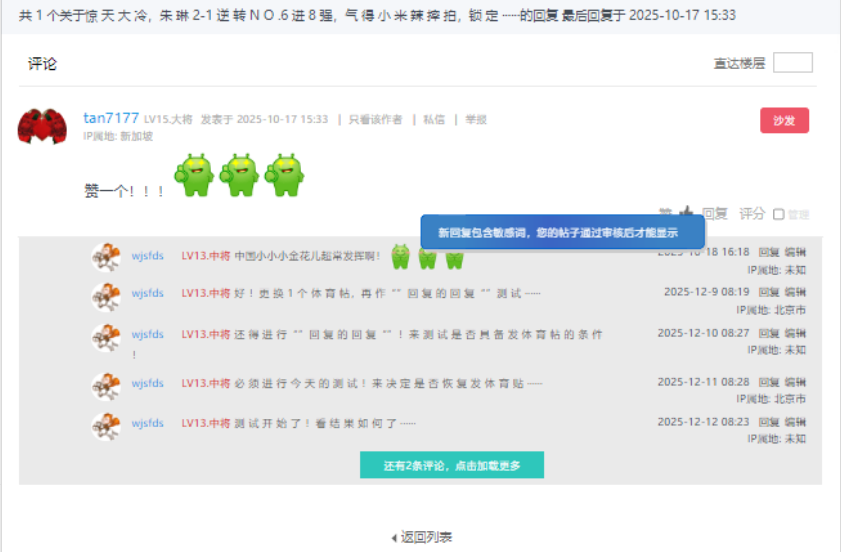Click wjsfds avatar on the 2025-12-12 reply

click(106, 425)
